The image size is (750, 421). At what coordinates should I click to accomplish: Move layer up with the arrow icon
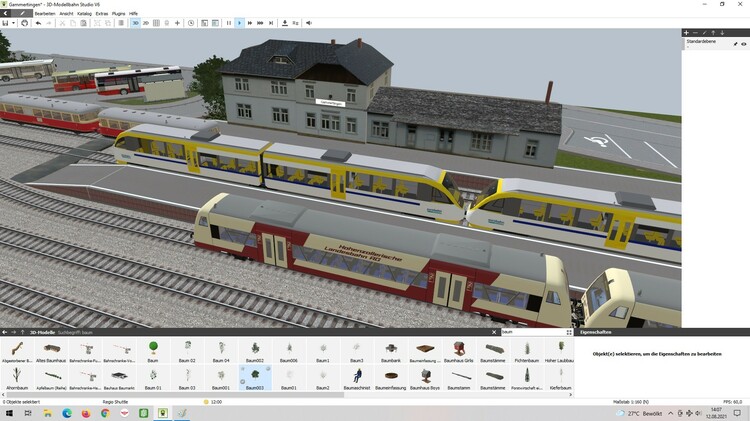[x=713, y=33]
